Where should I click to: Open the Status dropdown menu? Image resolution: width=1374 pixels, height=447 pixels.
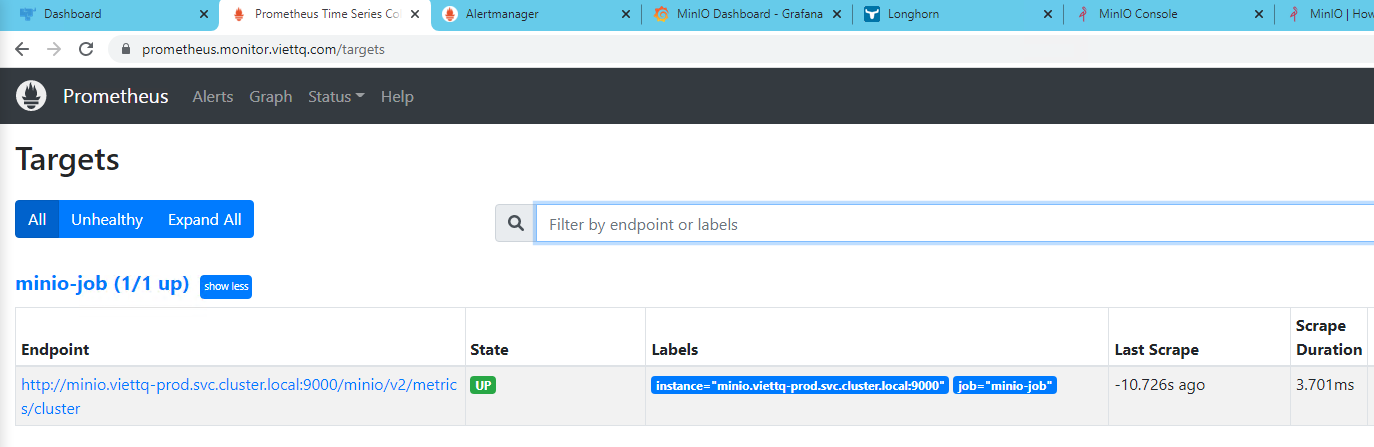coord(336,97)
